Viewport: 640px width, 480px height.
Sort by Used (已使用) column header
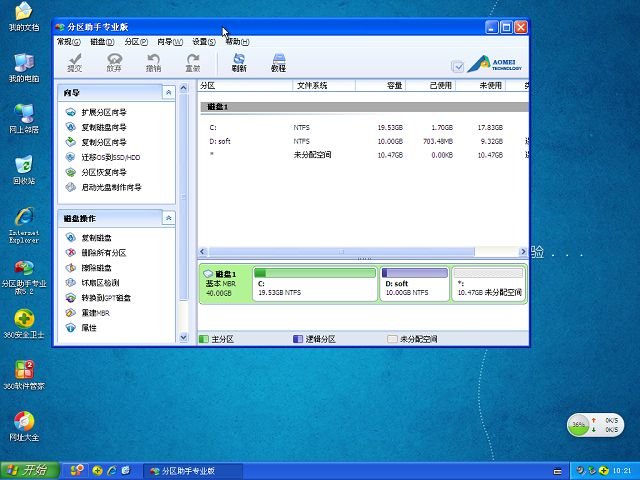click(430, 85)
